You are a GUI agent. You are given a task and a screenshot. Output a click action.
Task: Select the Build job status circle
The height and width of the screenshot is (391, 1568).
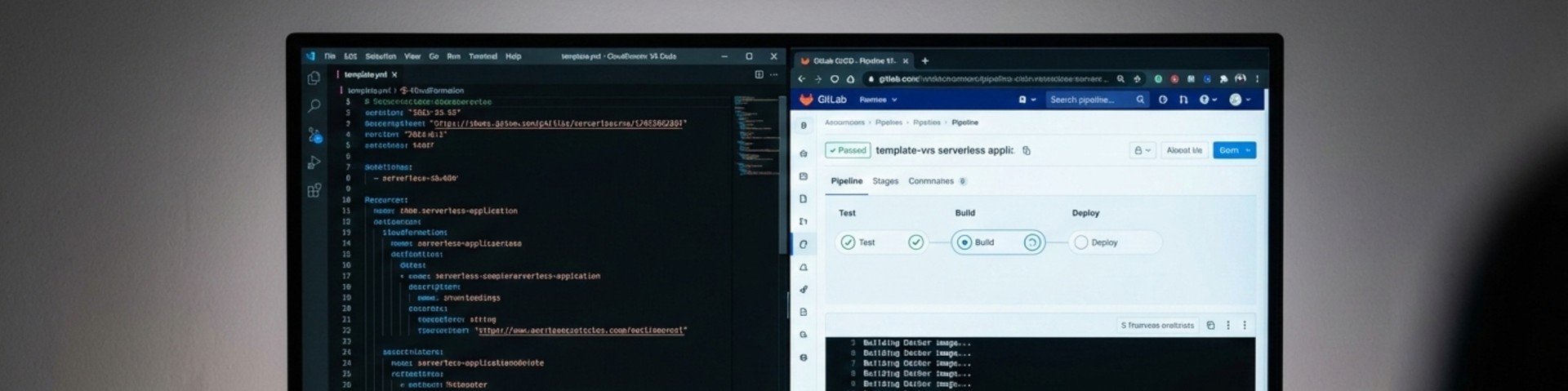(x=964, y=242)
